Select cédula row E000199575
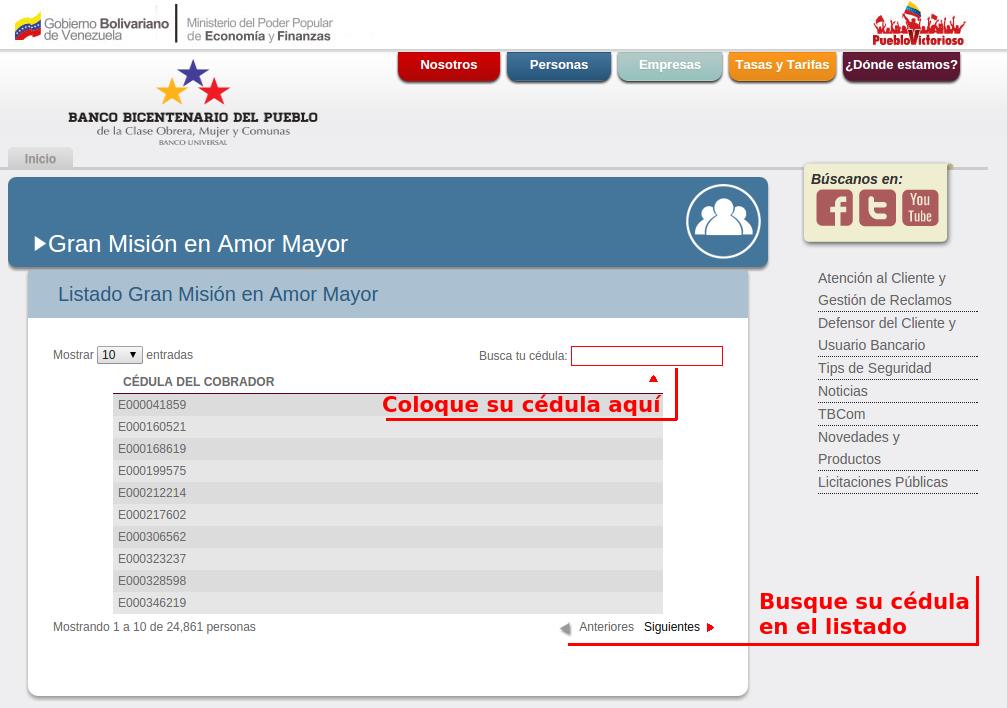The height and width of the screenshot is (708, 1007). pyautogui.click(x=388, y=471)
